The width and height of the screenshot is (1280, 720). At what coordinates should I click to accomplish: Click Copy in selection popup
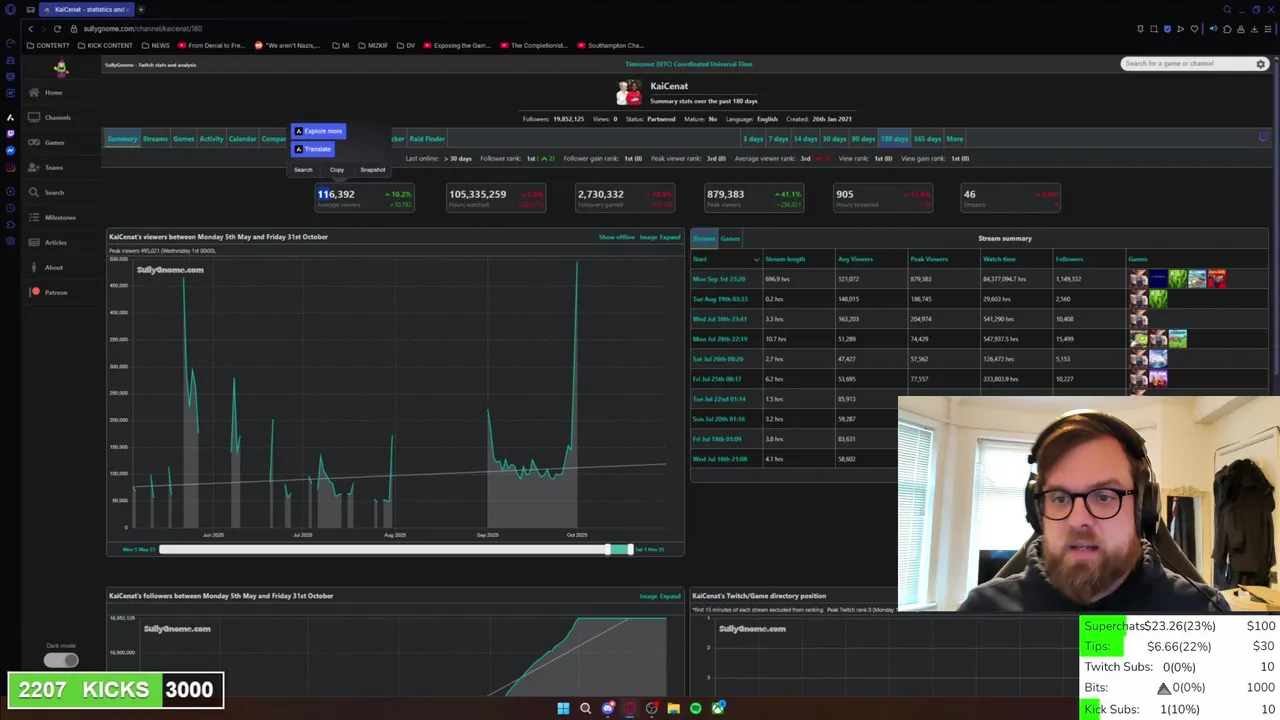click(337, 170)
